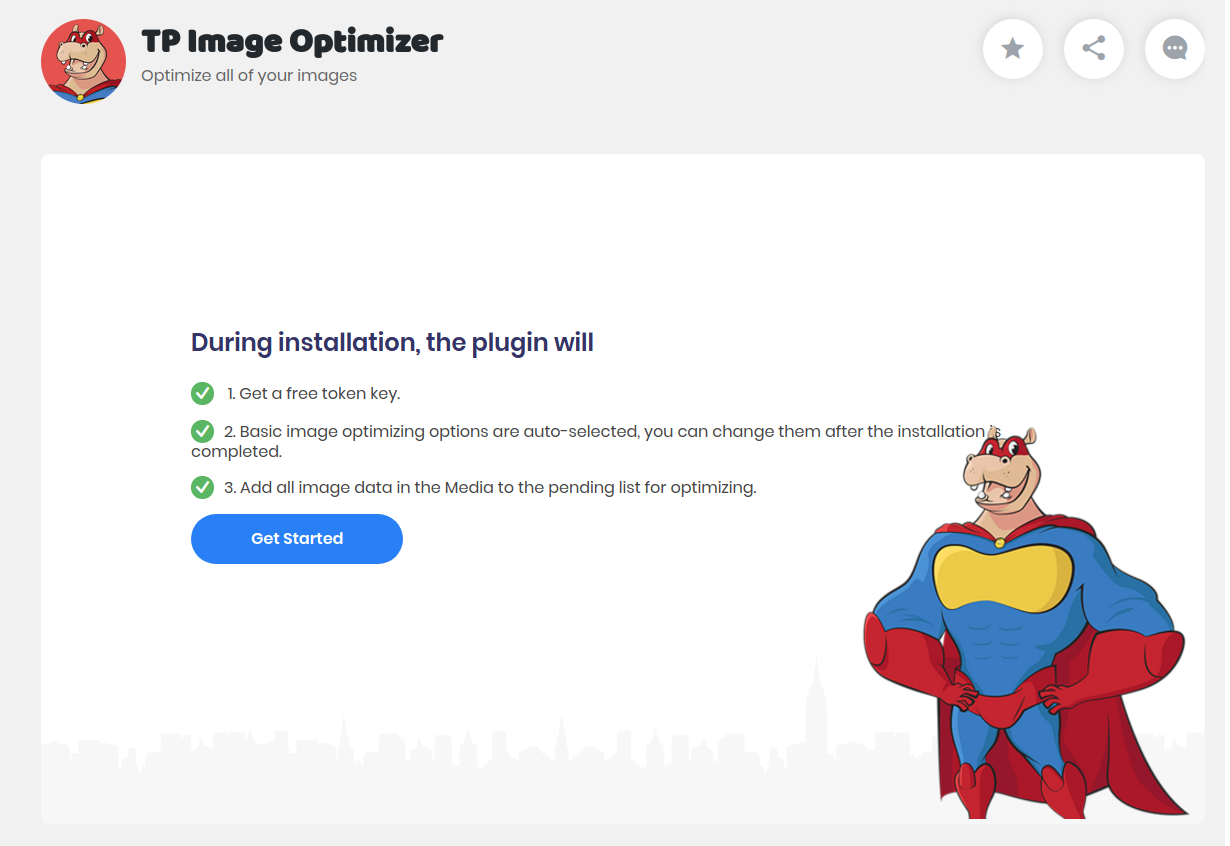Click green checkmark beside free token key
Image resolution: width=1230 pixels, height=846 pixels.
pyautogui.click(x=202, y=393)
